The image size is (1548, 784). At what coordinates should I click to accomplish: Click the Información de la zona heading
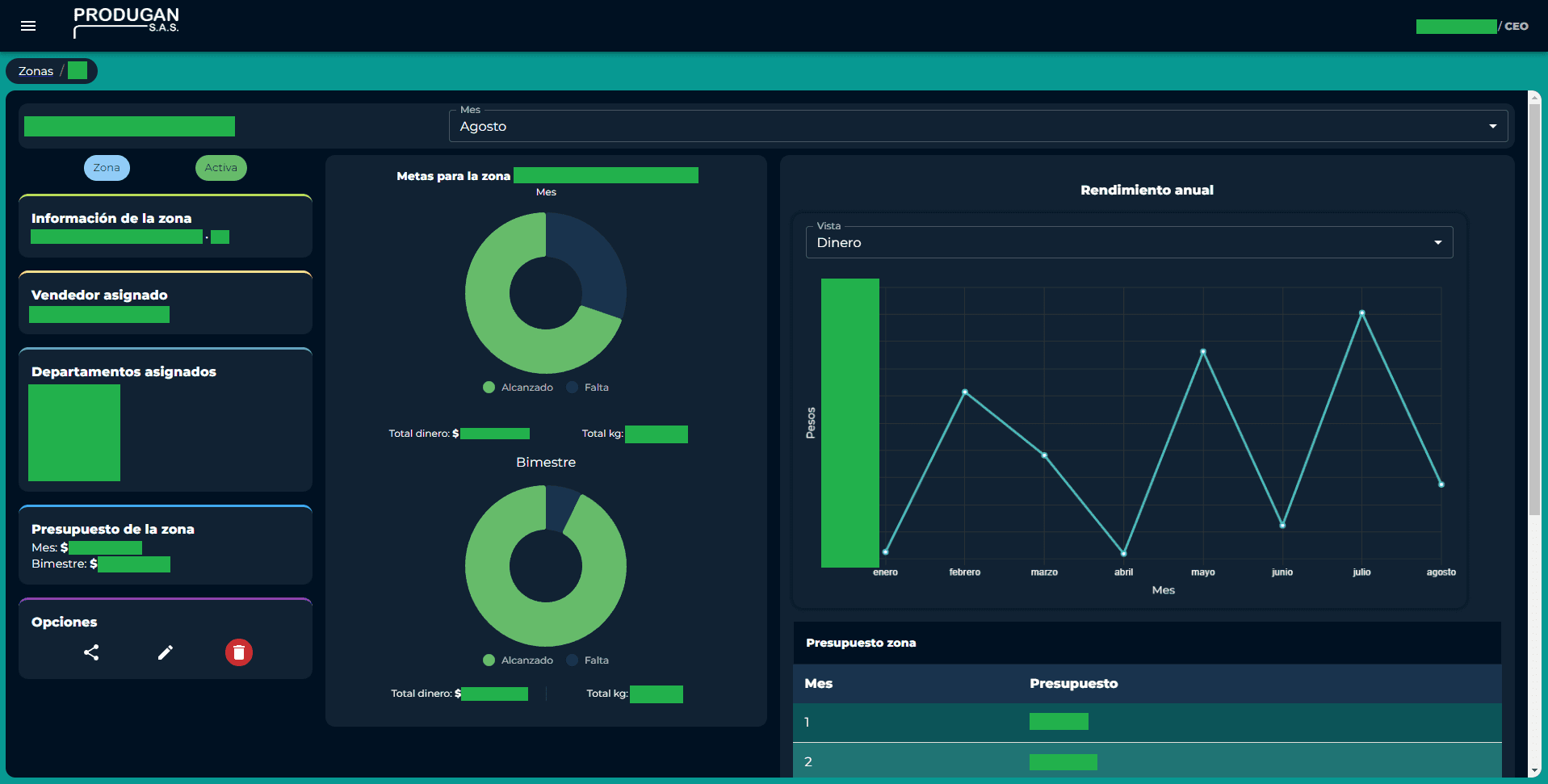(111, 218)
